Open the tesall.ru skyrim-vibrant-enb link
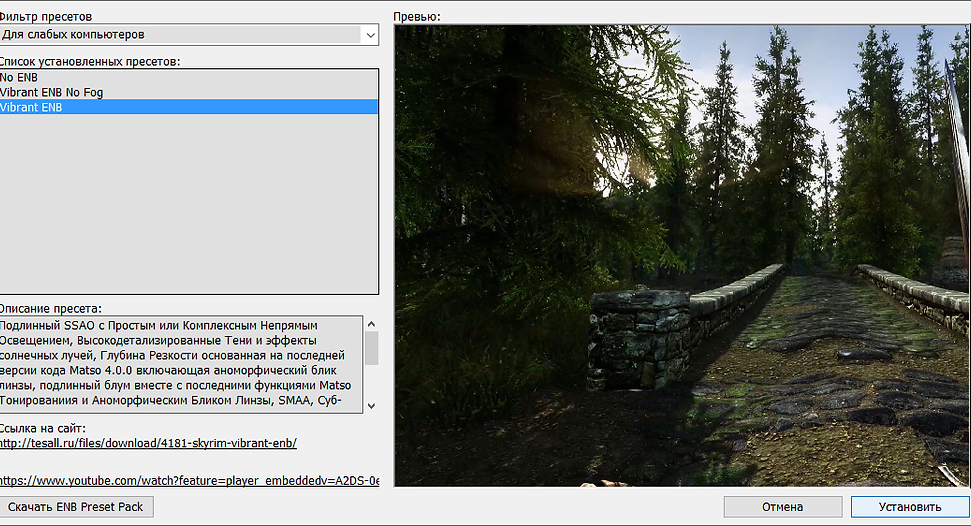 point(148,443)
